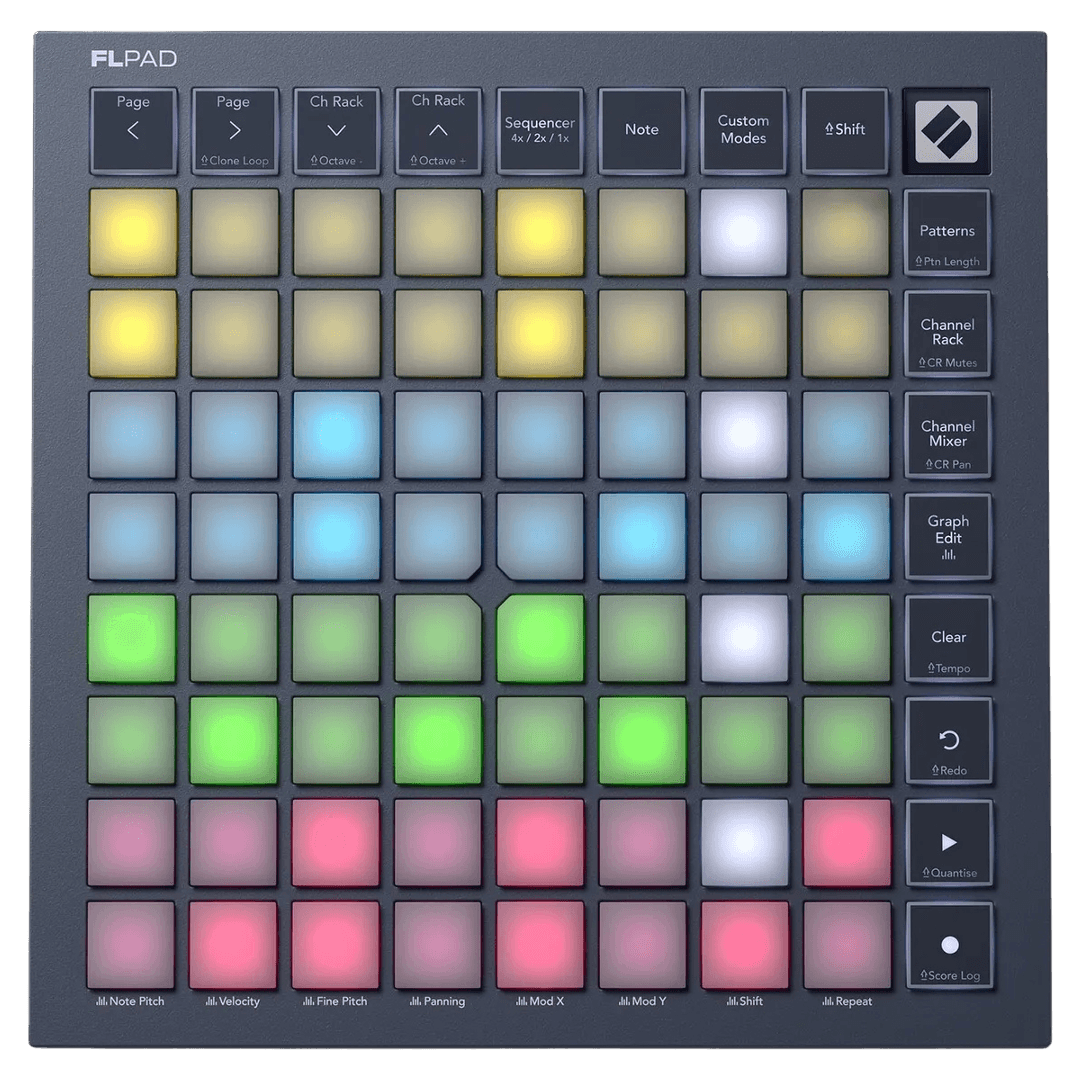Hit the record dot (Score Log) button
This screenshot has width=1080, height=1080.
[x=949, y=946]
